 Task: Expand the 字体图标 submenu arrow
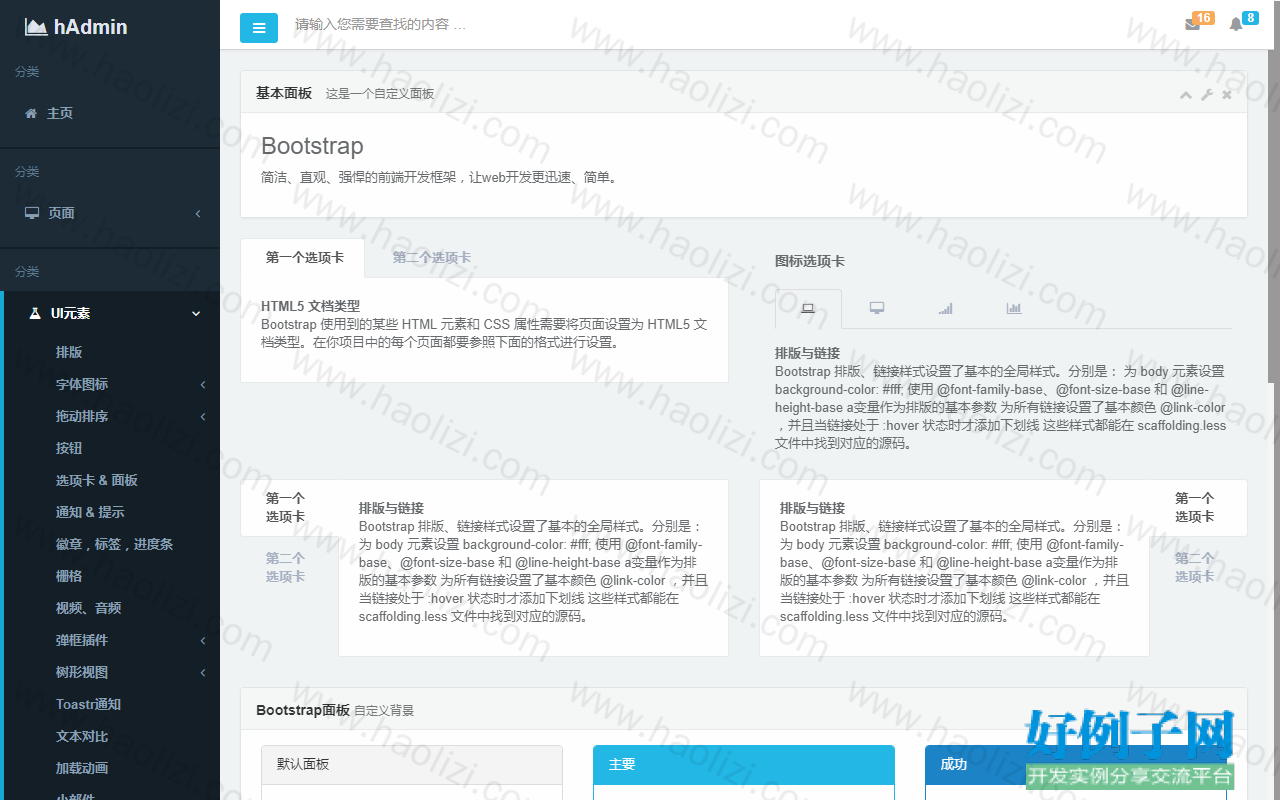pyautogui.click(x=203, y=385)
